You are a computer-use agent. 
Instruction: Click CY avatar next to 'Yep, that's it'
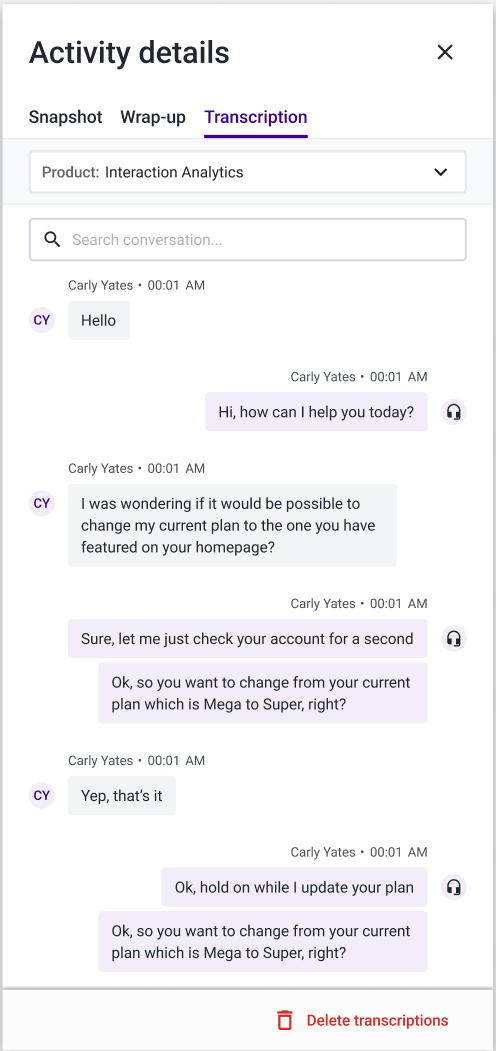pos(42,796)
